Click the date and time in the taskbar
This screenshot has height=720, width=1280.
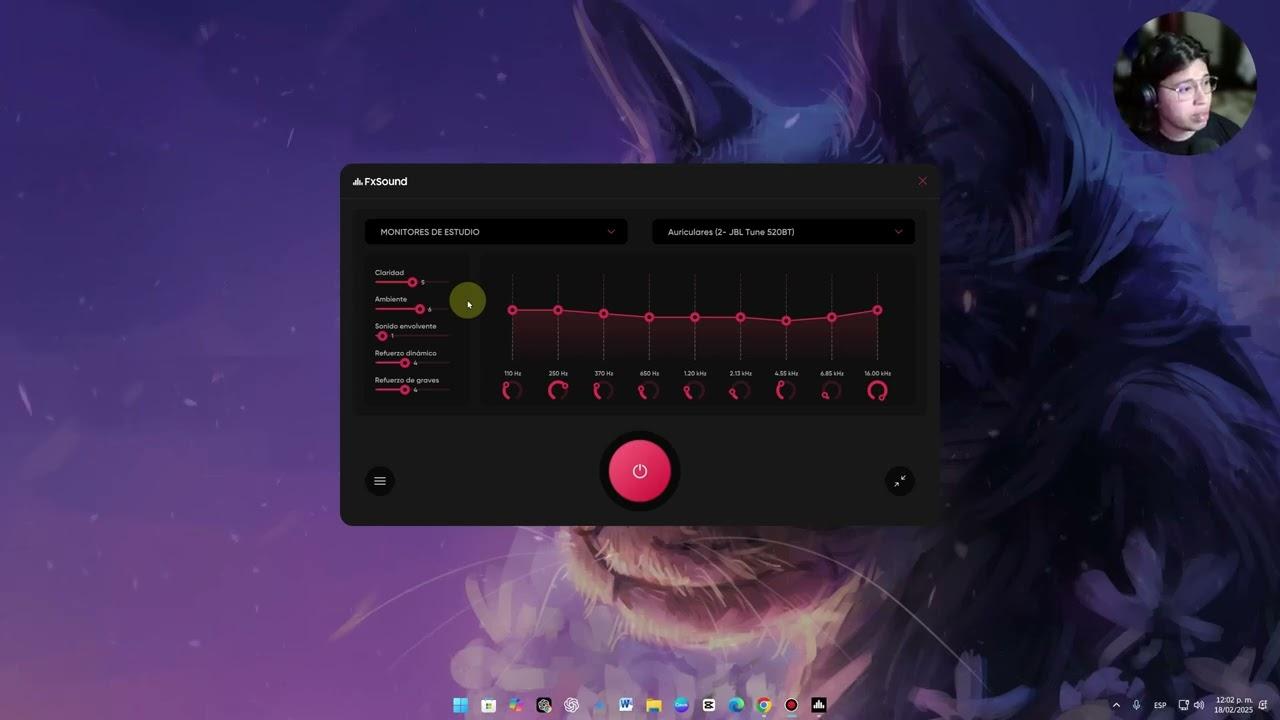click(x=1233, y=705)
